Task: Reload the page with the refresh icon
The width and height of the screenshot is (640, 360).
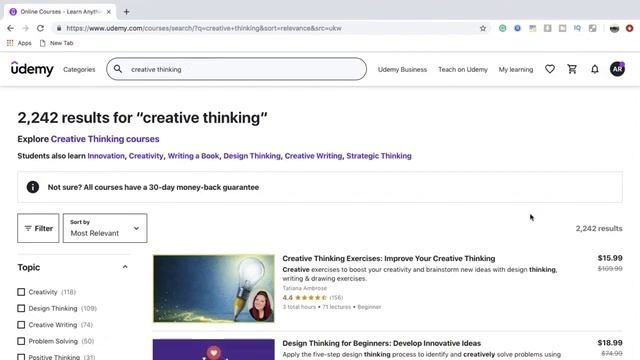Action: [x=40, y=28]
